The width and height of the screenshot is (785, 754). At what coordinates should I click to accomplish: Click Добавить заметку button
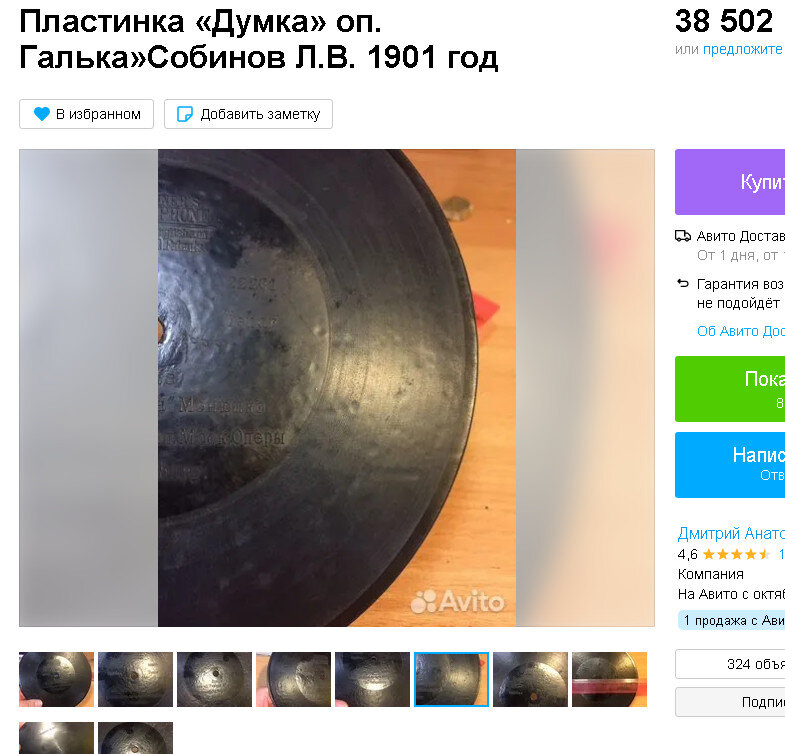(x=248, y=114)
